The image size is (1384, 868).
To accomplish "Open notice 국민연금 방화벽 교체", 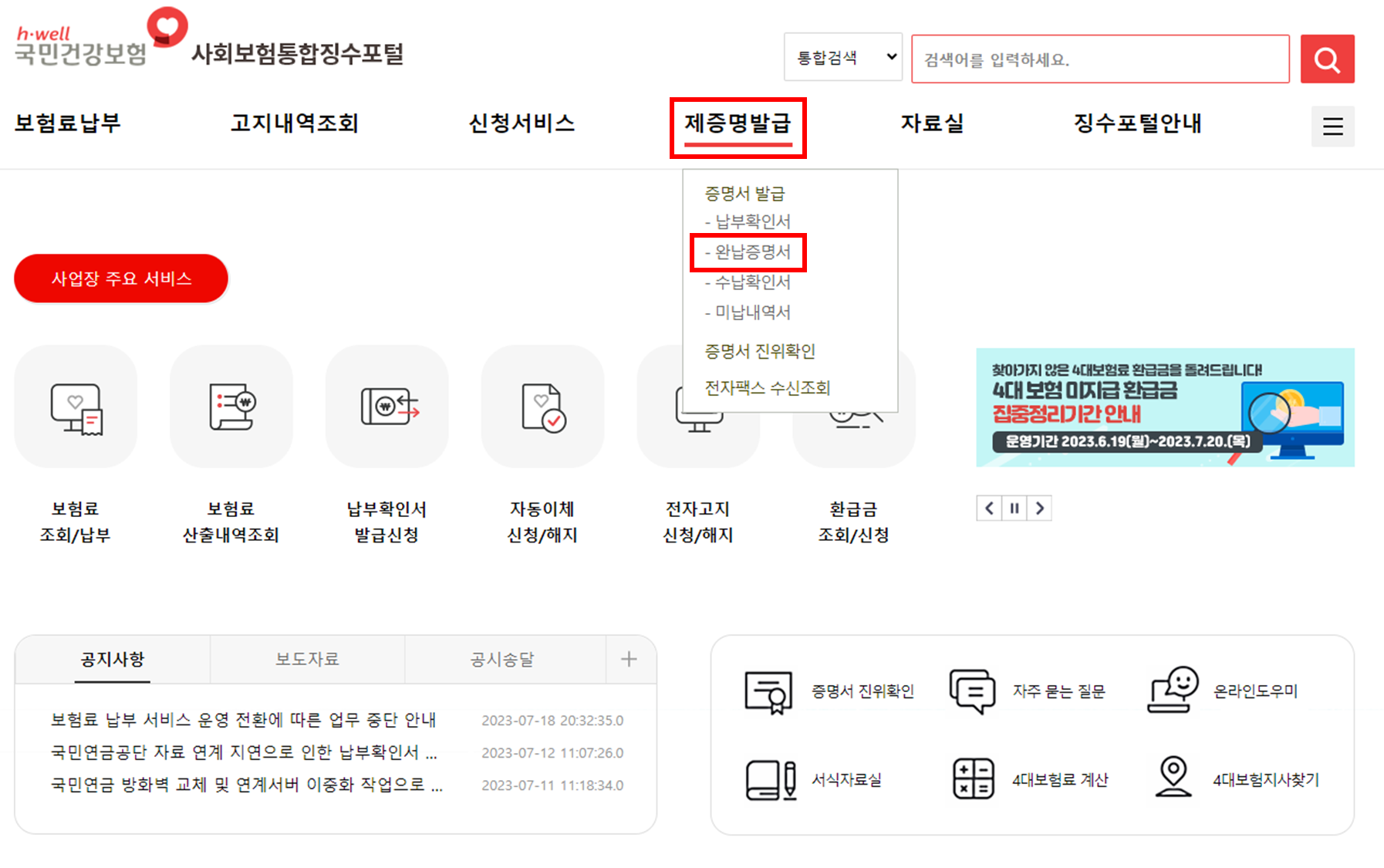I will [247, 785].
